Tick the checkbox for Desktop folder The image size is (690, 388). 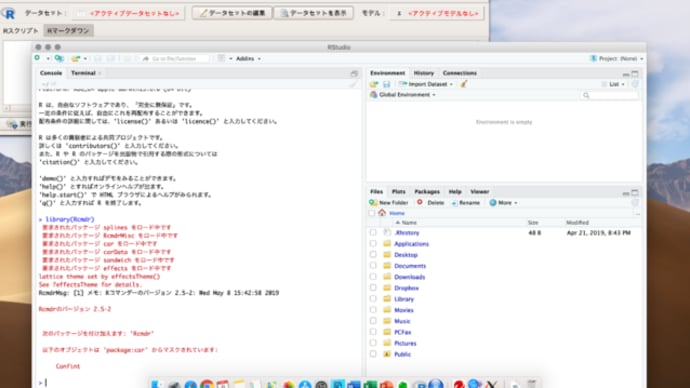[x=373, y=254]
